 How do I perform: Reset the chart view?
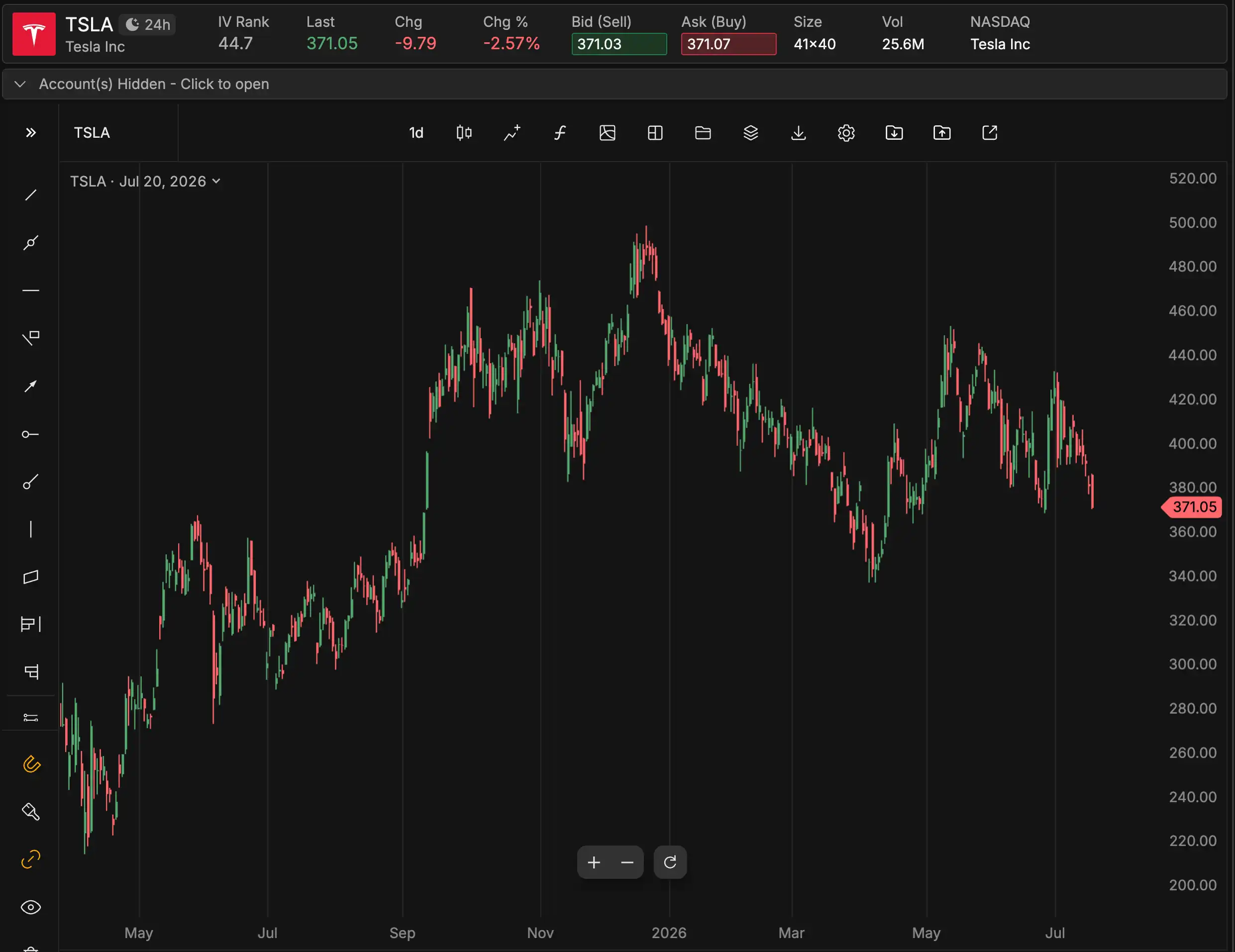[x=670, y=862]
